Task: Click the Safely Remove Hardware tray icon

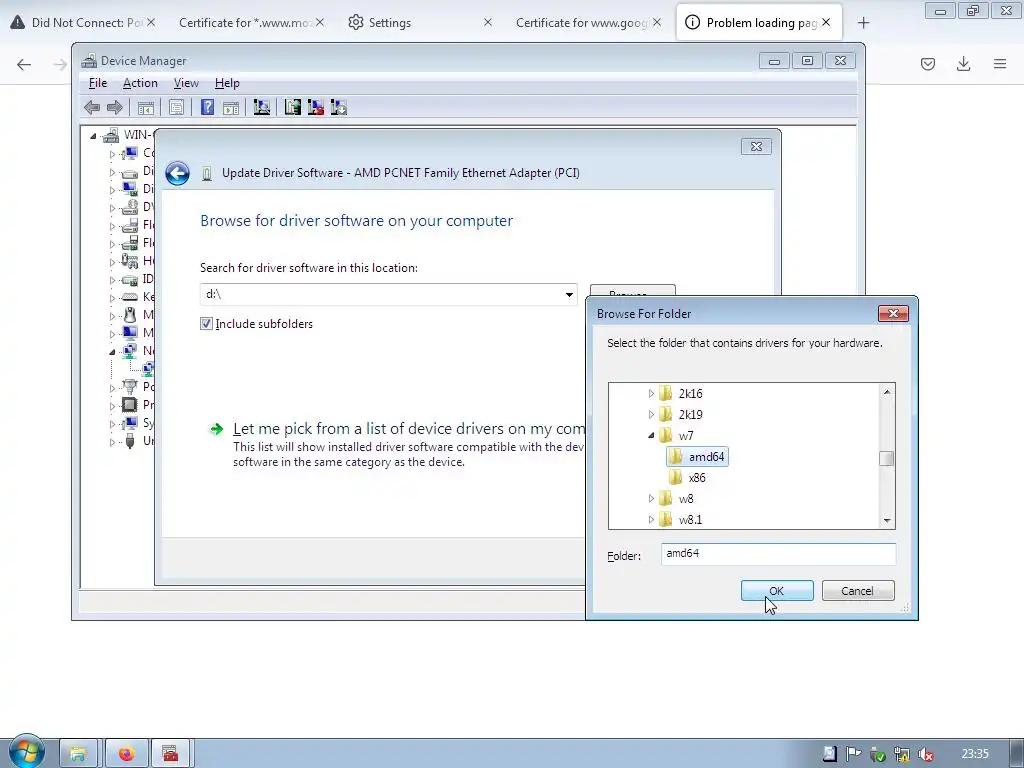Action: 878,754
